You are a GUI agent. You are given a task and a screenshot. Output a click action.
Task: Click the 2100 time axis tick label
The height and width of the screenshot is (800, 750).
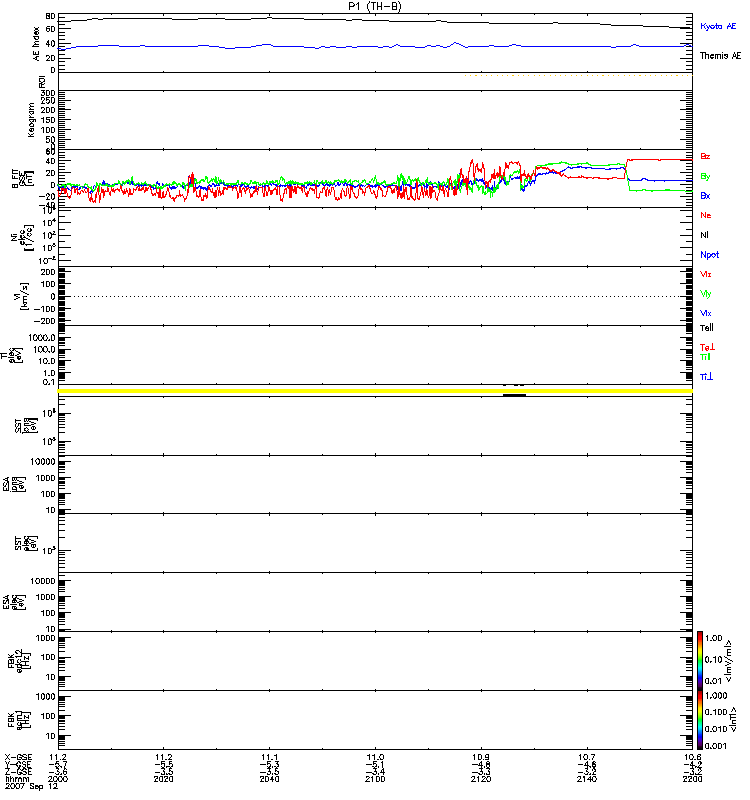(x=375, y=779)
